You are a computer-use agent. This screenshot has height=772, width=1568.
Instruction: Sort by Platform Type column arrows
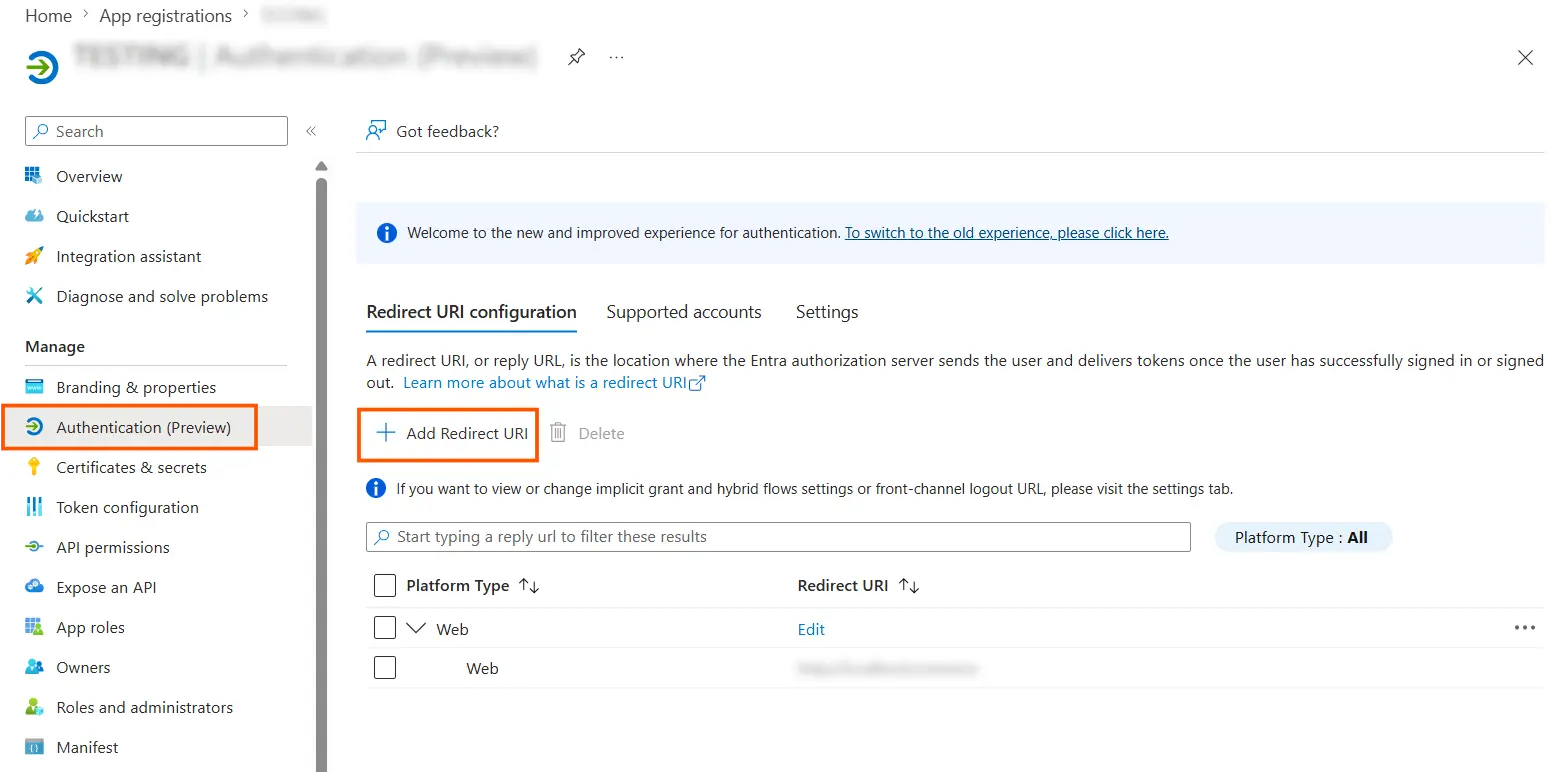[529, 586]
